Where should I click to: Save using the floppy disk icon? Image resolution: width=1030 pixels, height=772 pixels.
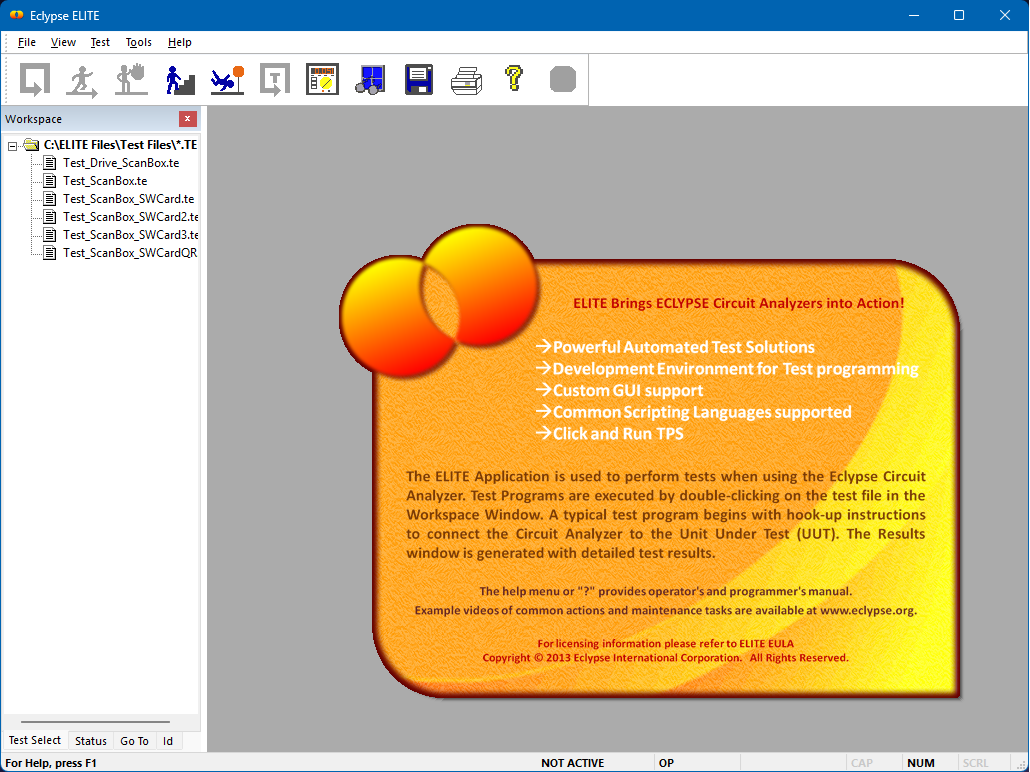coord(418,79)
